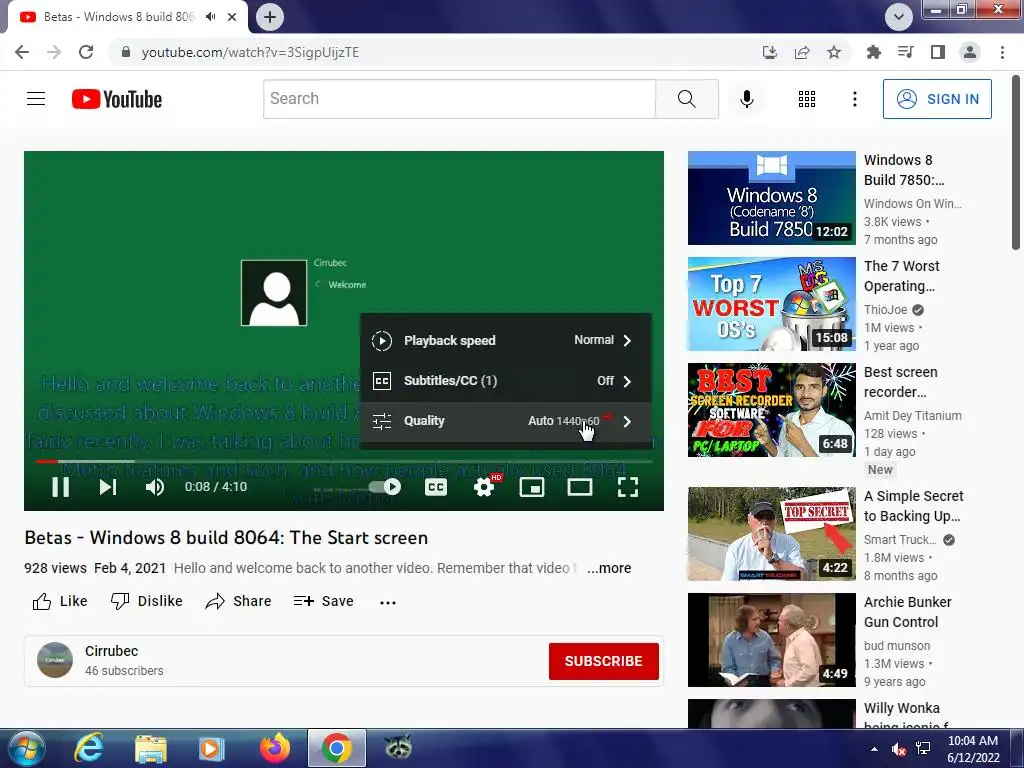
Task: Click the SIGN IN button
Action: click(x=937, y=99)
